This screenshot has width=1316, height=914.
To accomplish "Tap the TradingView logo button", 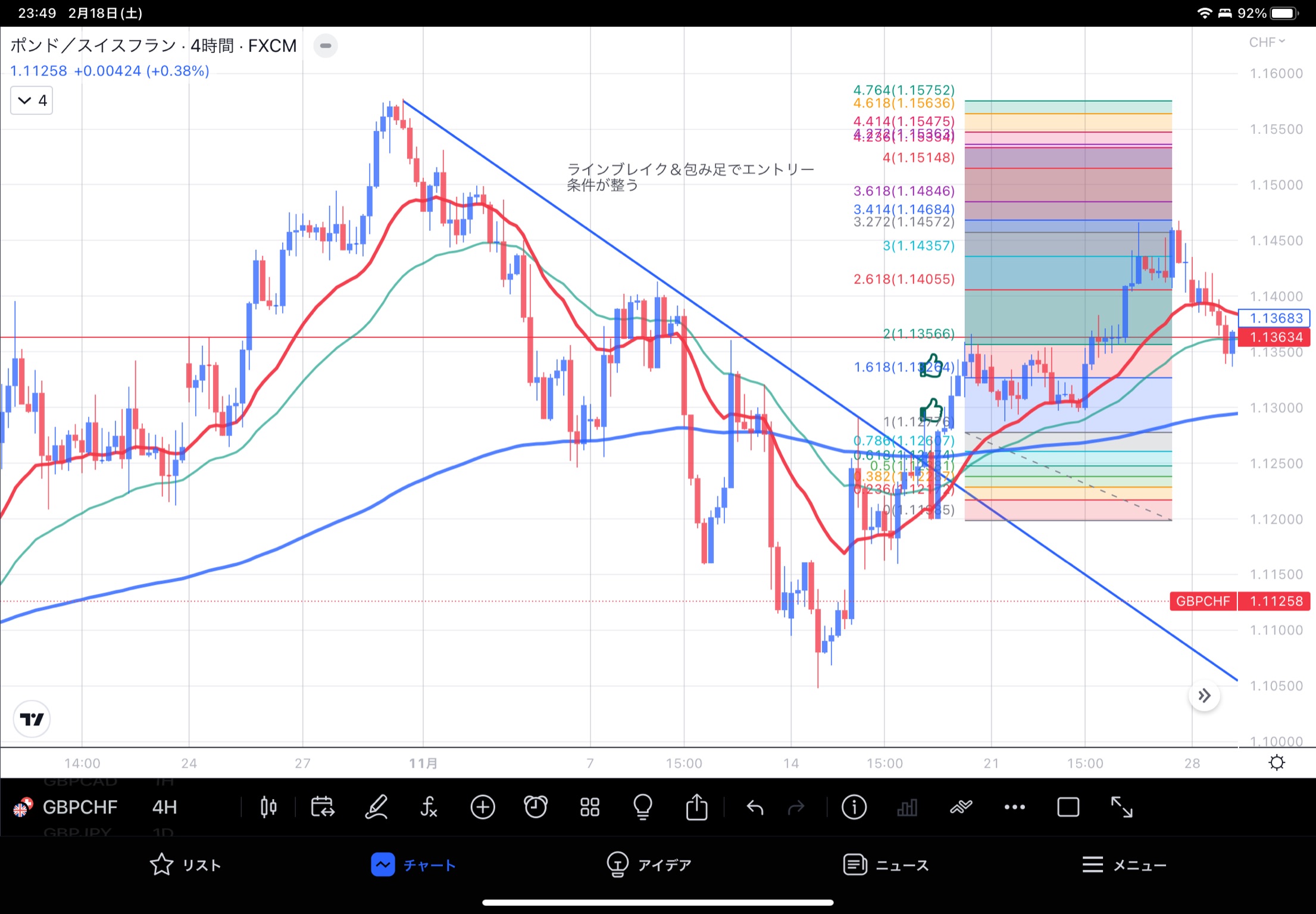I will 32,719.
